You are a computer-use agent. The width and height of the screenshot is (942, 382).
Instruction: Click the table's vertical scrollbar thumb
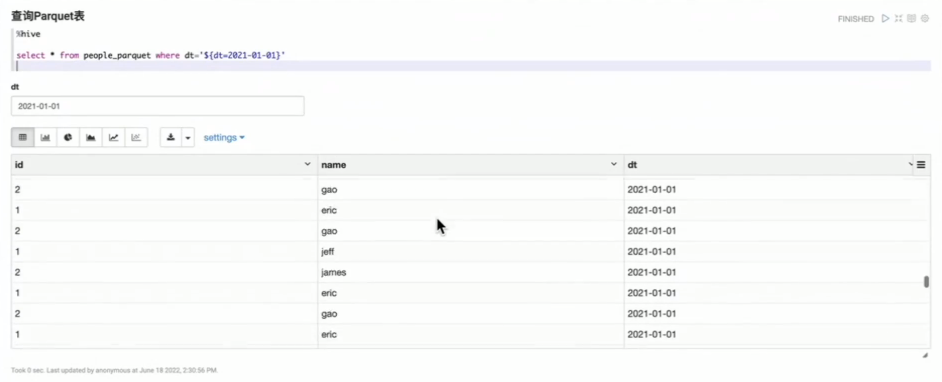926,282
